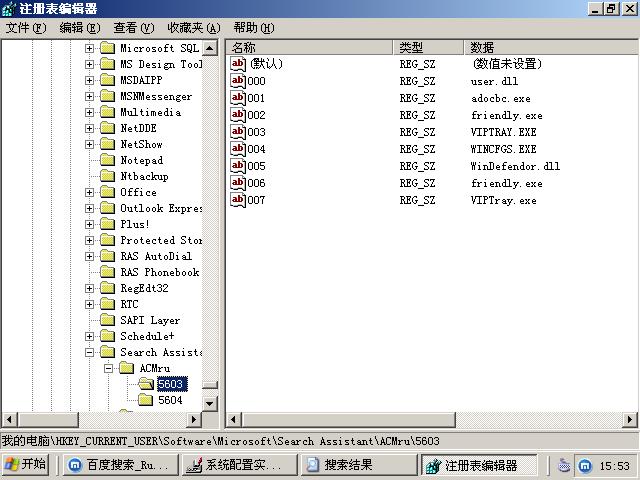This screenshot has width=640, height=480.
Task: Click the open folder icon of key 5603
Action: pyautogui.click(x=146, y=384)
